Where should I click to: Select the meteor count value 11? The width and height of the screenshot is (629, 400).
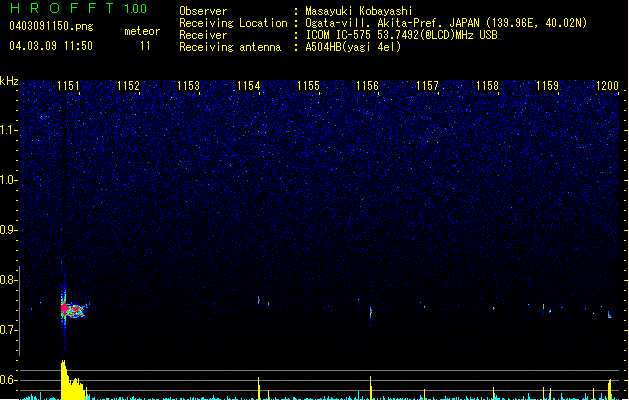(x=145, y=46)
